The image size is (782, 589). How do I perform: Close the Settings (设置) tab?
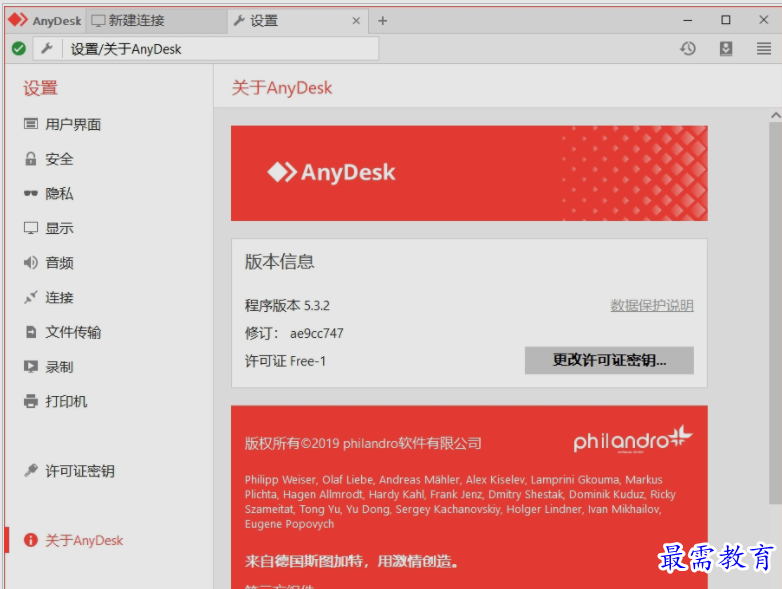click(356, 21)
